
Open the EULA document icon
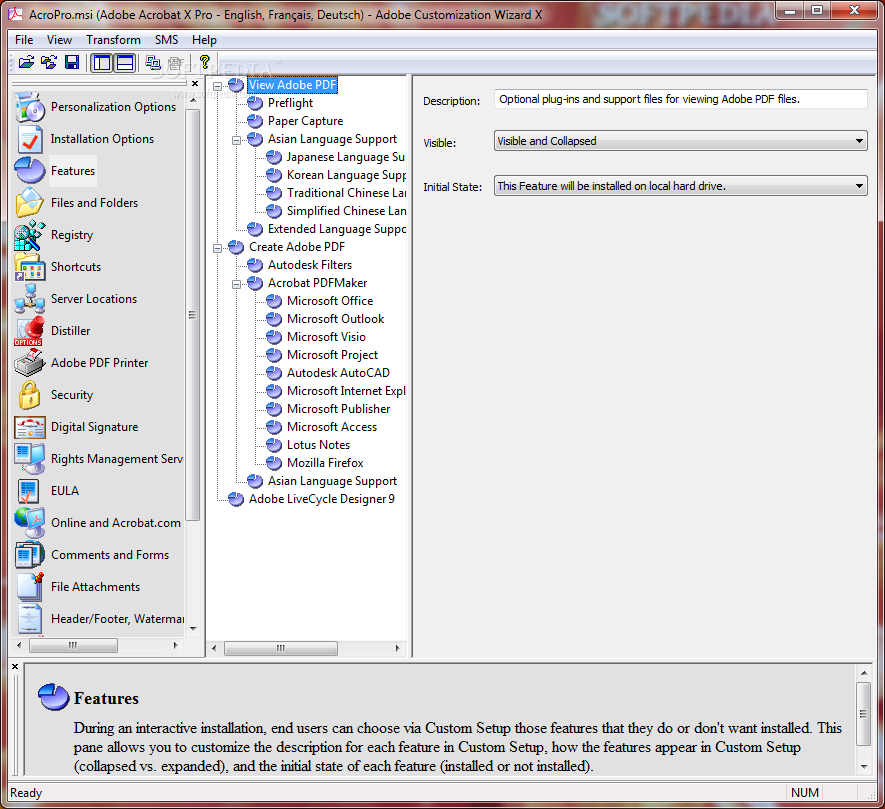click(28, 491)
